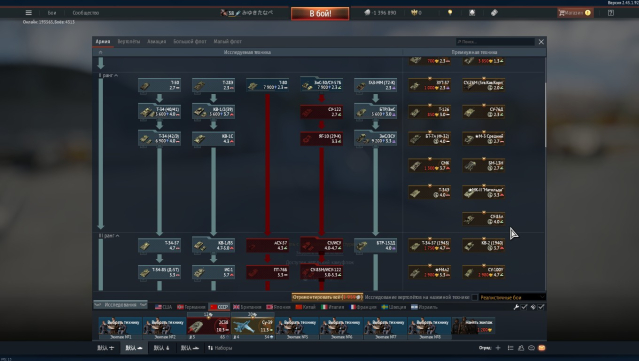Click the В бой! battle button
639x361 pixels.
[x=320, y=13]
